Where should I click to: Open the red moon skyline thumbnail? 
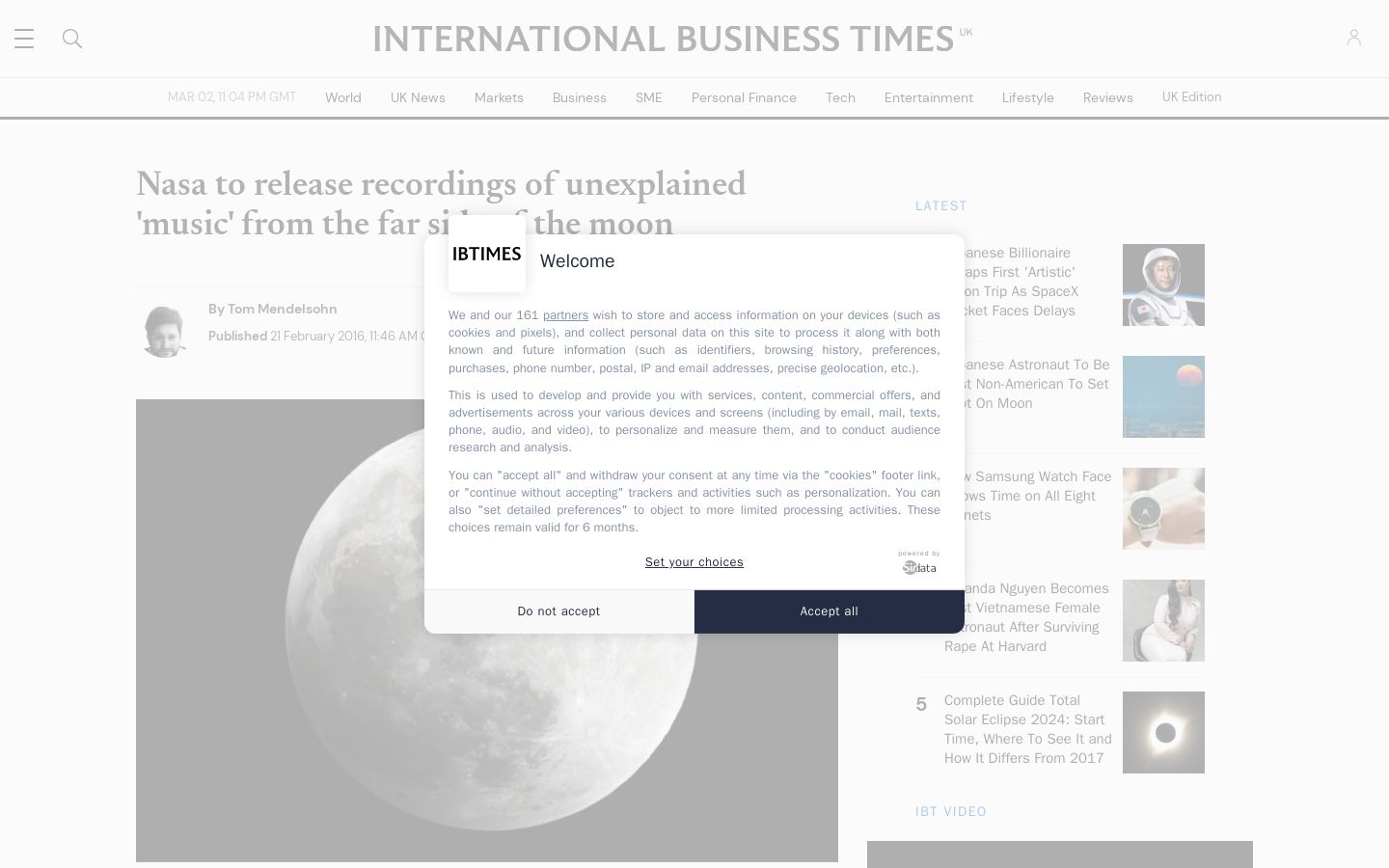(1163, 396)
